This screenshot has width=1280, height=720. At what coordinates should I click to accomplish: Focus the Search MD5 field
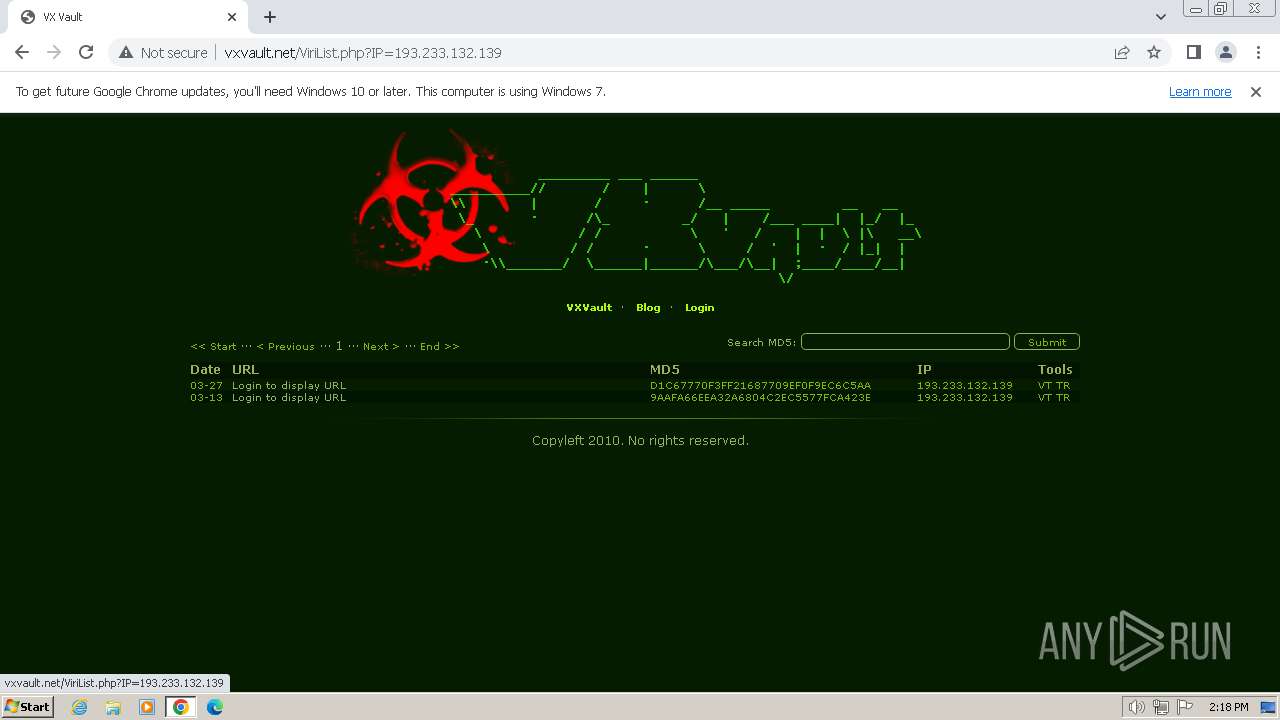(x=905, y=342)
